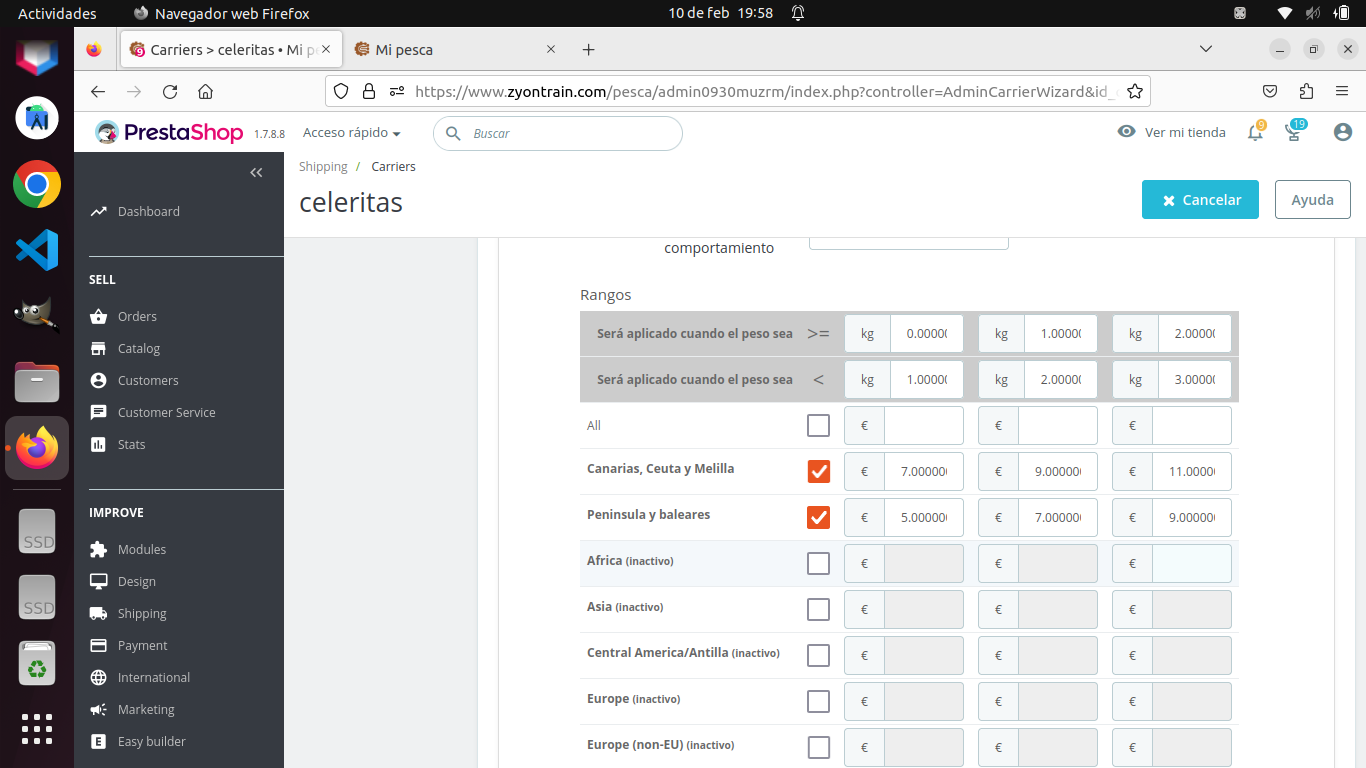Screen dimensions: 1366x768
Task: Open Modules in the sidebar
Action: click(x=142, y=549)
